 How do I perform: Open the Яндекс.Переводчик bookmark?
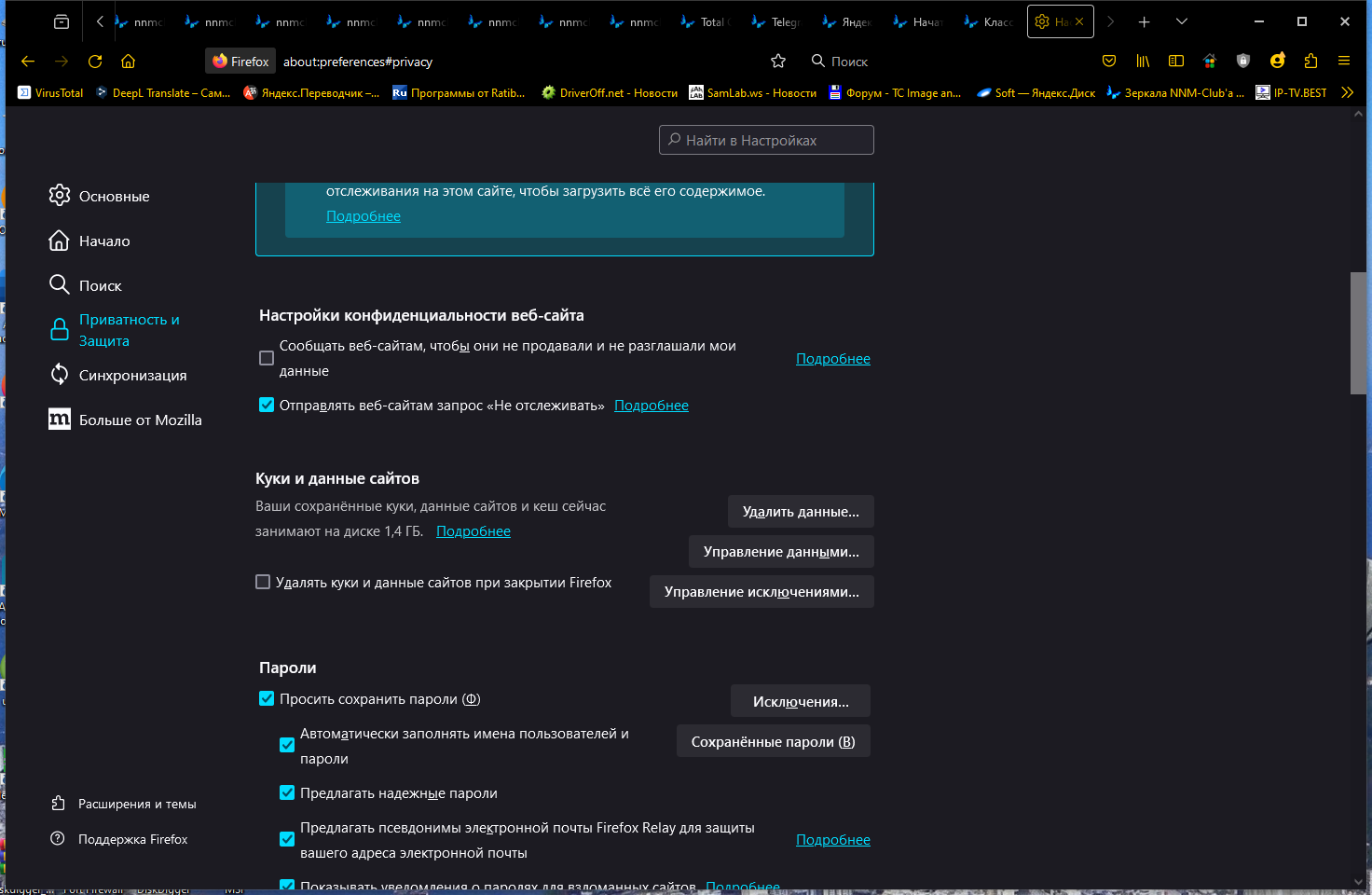311,93
